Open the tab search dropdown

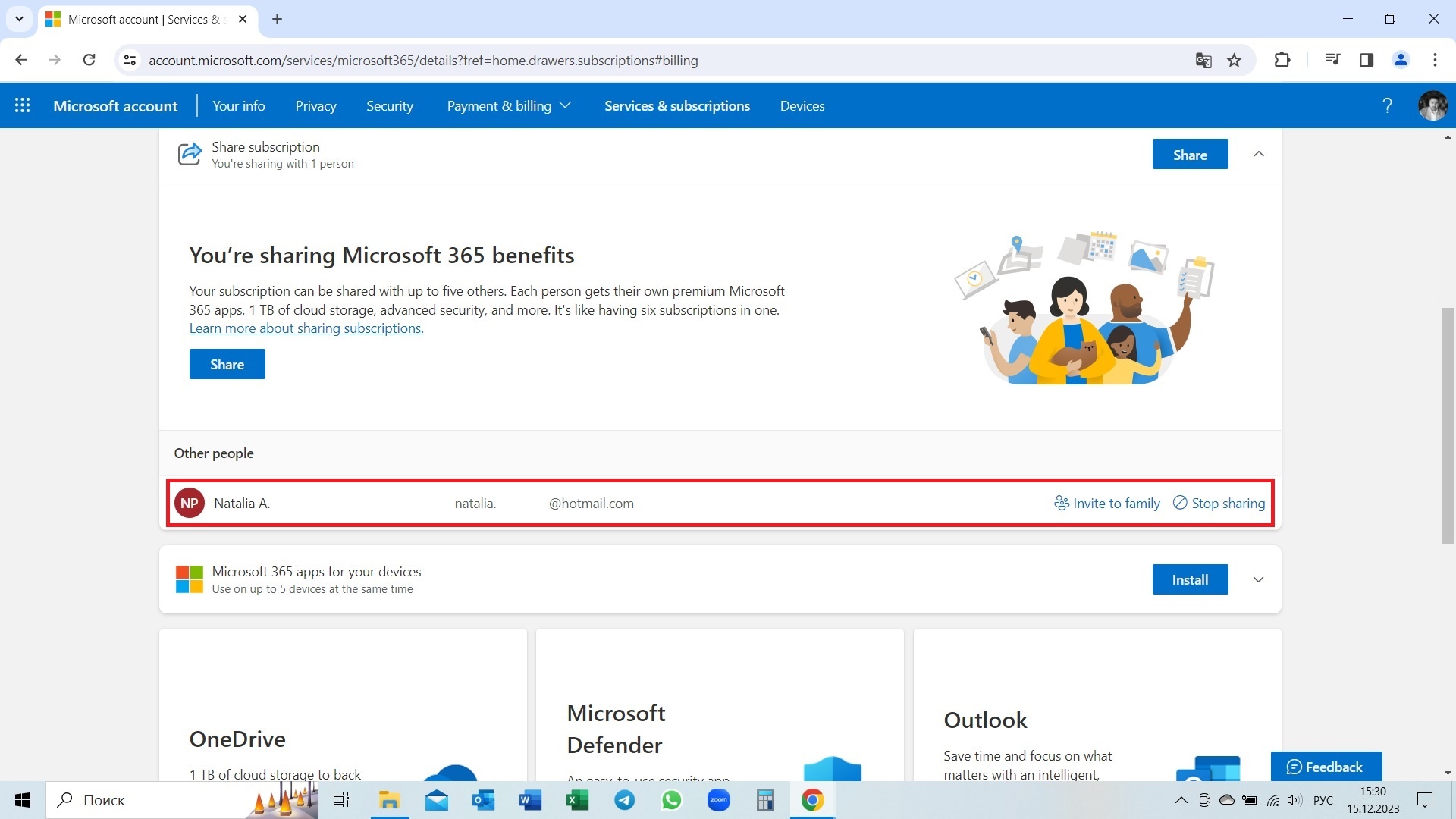click(19, 19)
